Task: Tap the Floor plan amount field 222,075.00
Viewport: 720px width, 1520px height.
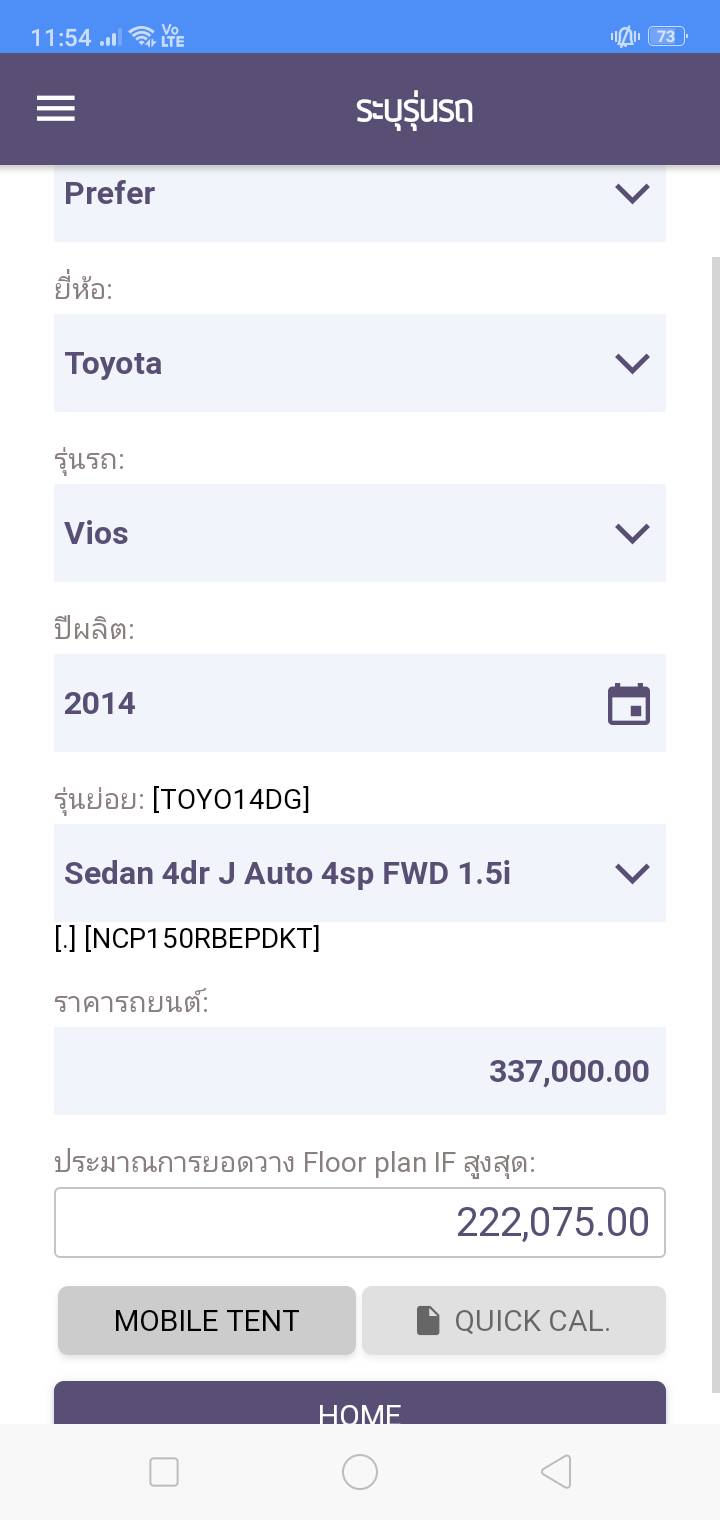Action: tap(360, 1222)
